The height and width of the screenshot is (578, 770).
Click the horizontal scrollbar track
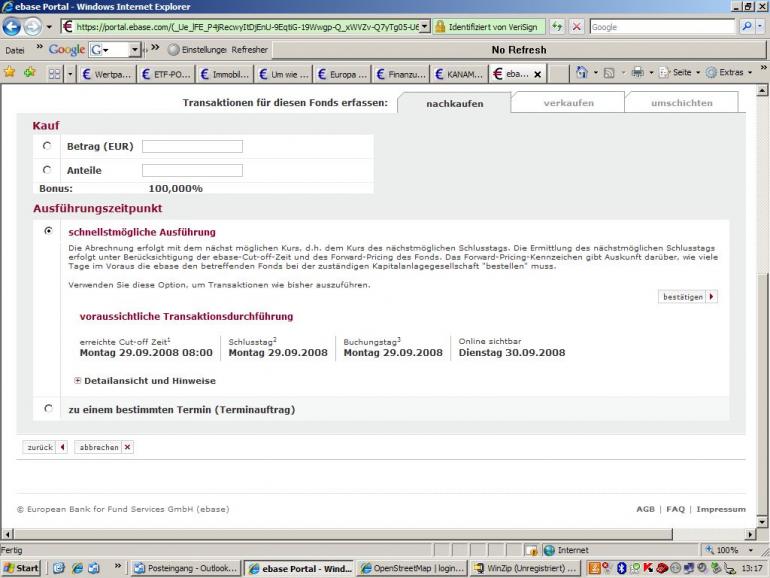tap(379, 534)
